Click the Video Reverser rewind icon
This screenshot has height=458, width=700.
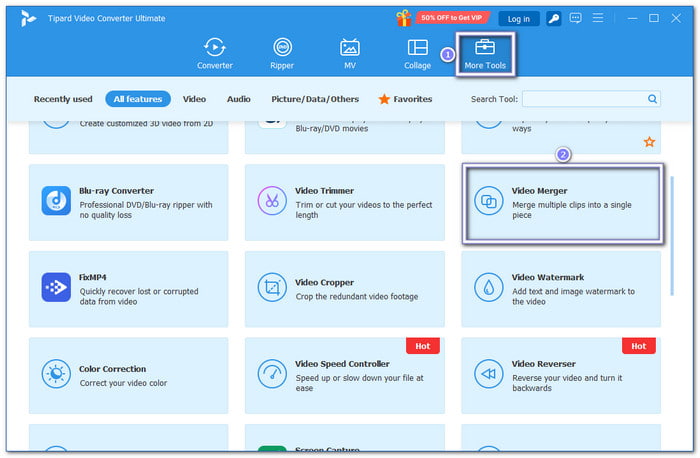[488, 374]
